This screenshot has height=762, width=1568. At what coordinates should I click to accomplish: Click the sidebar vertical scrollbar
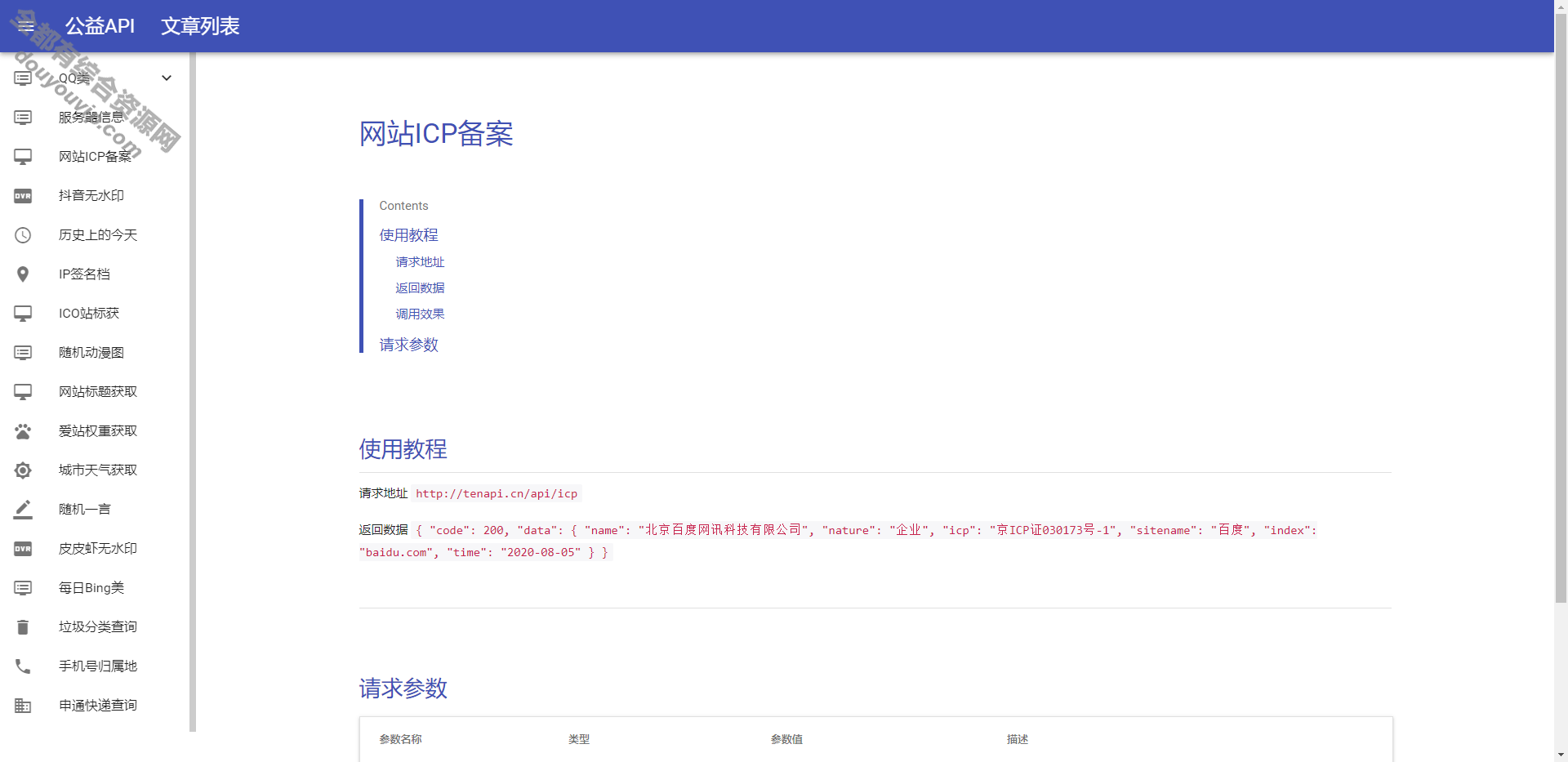[x=193, y=392]
